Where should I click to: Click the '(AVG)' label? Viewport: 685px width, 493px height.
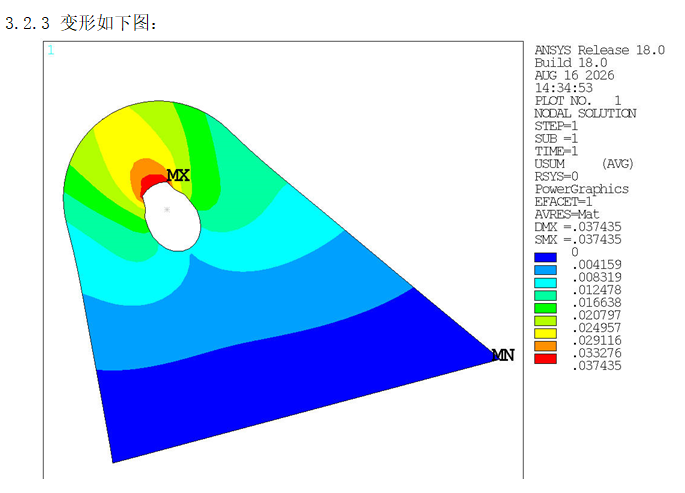coord(617,164)
